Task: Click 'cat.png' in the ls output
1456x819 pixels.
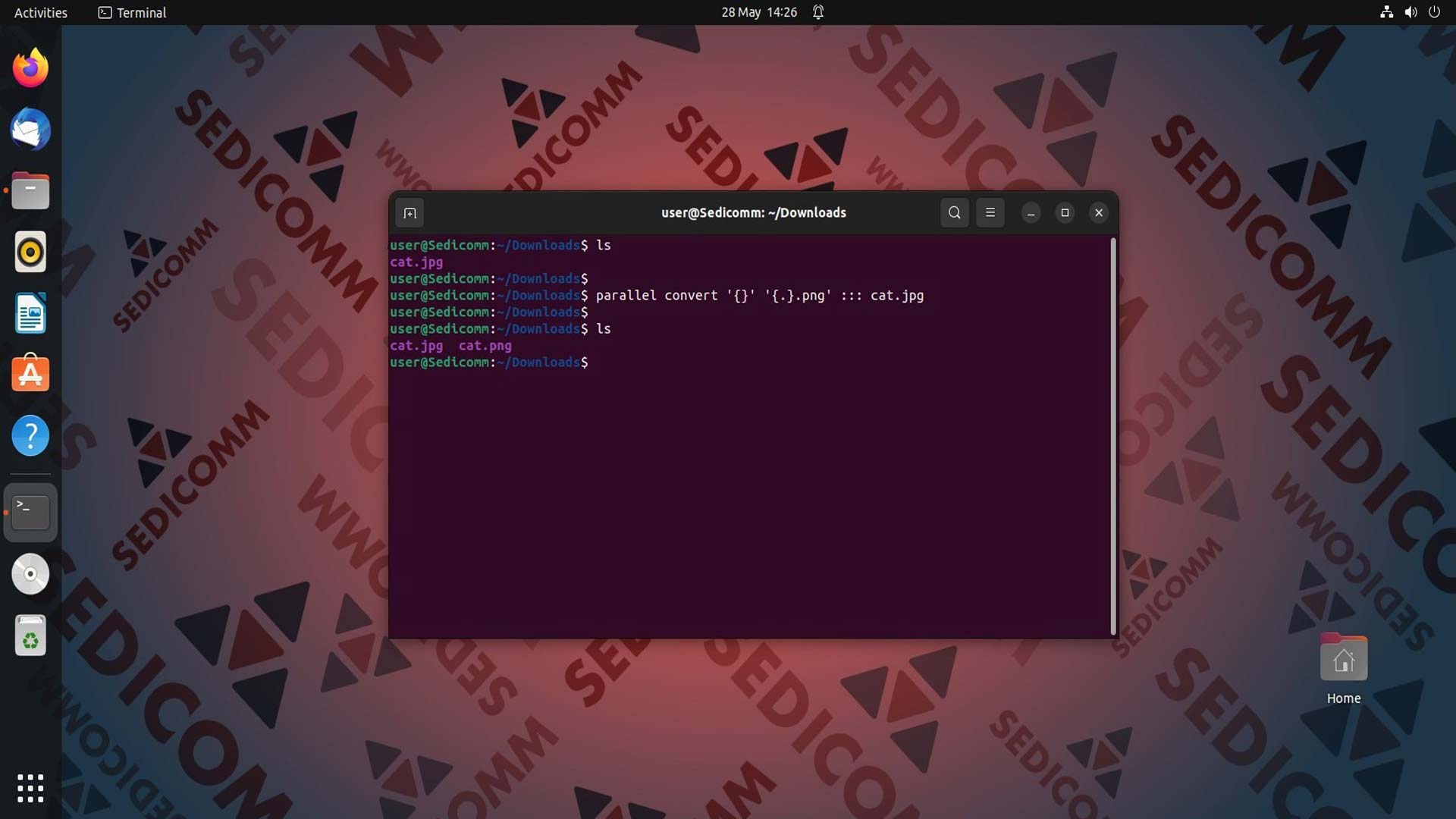Action: pos(485,346)
